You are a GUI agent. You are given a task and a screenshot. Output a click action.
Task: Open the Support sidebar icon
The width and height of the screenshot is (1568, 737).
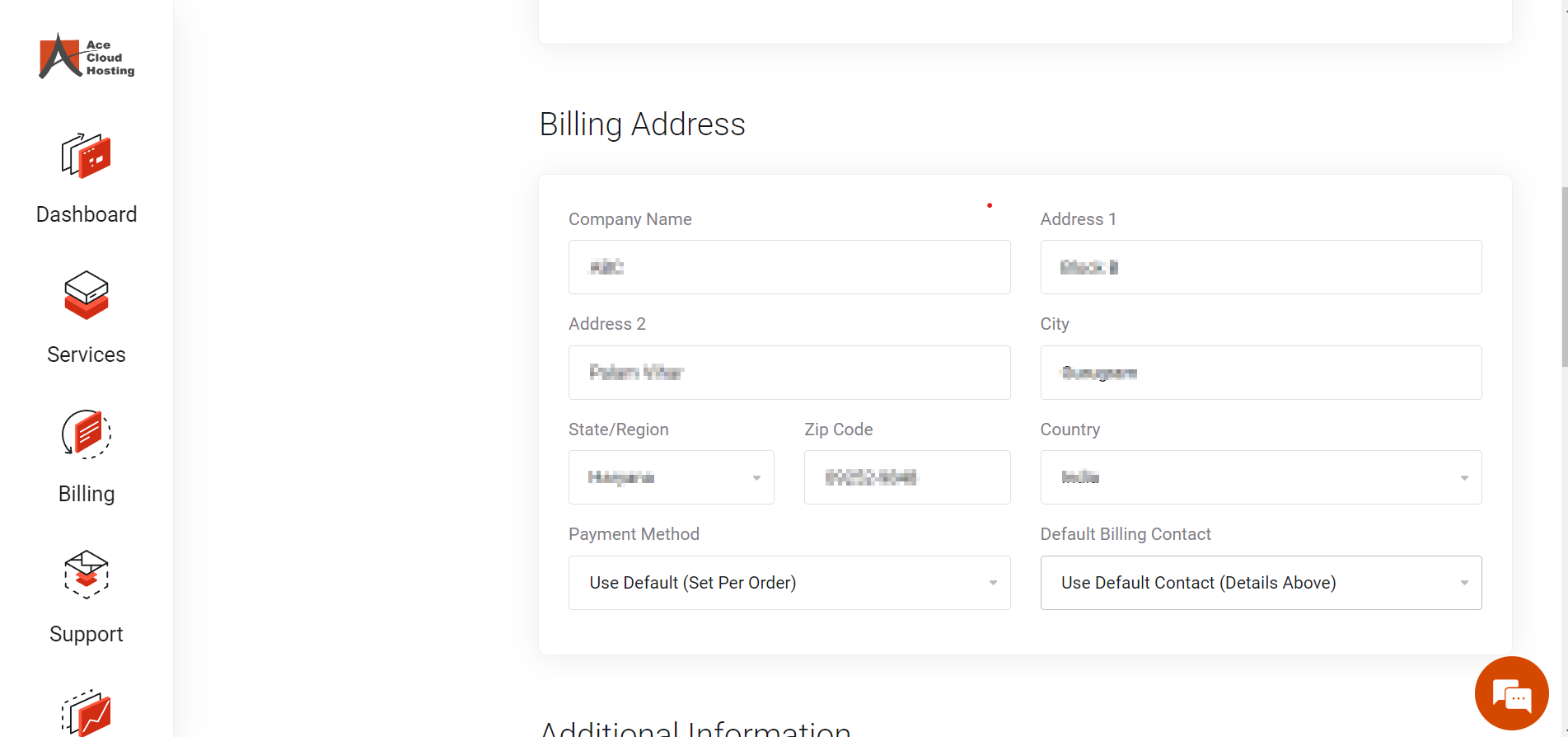pos(87,574)
